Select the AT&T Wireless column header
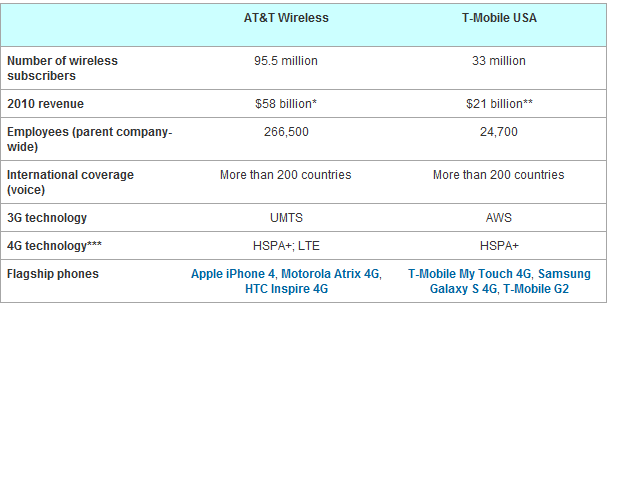 (286, 18)
